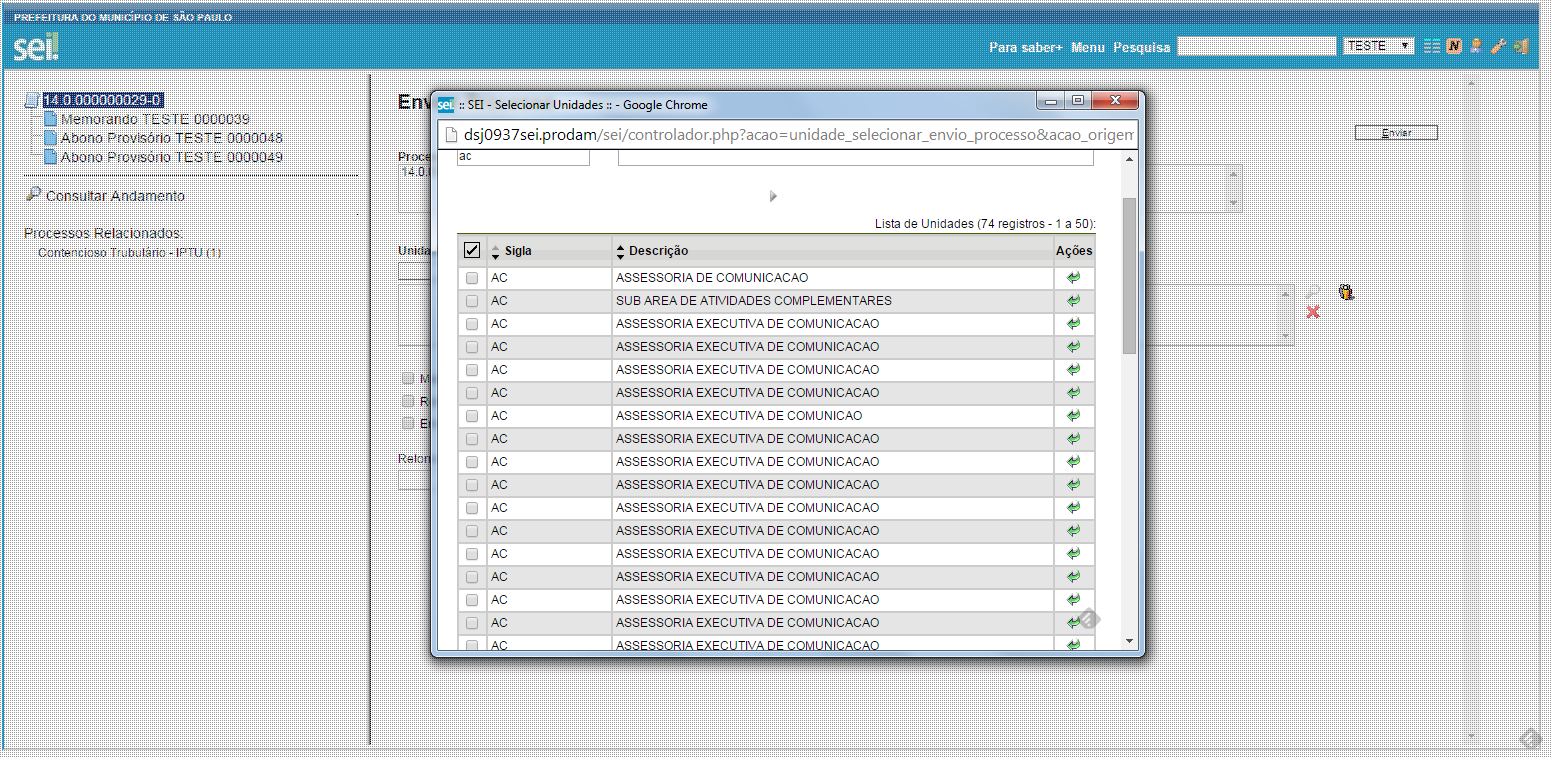Click the popup vertical scrollbar thumb
Screen dimensions: 1551x758
click(x=1130, y=275)
